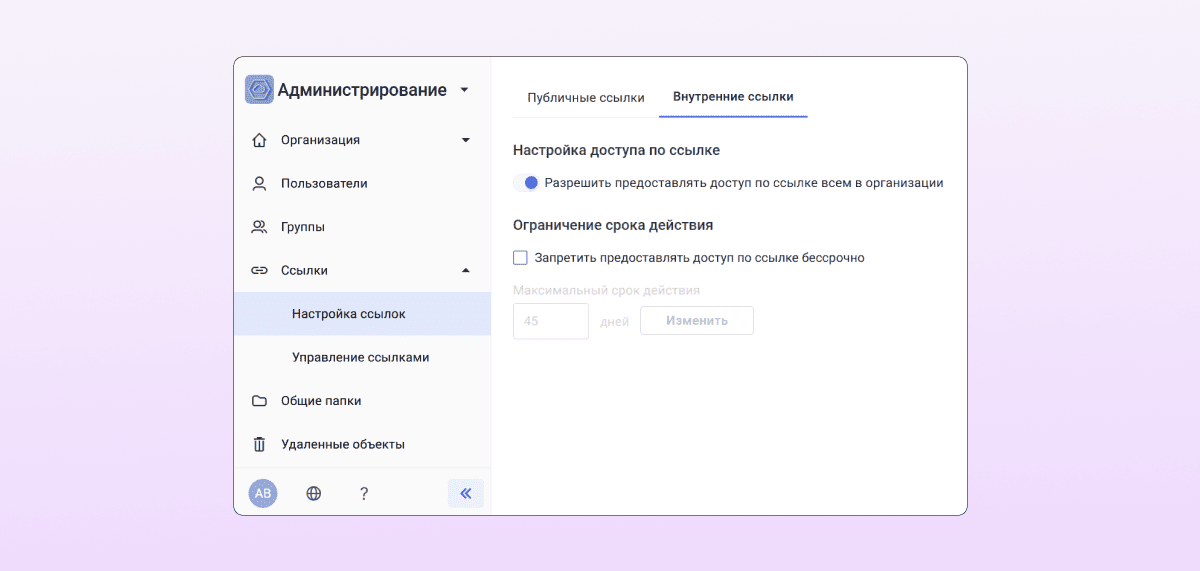Open help via question mark icon
The image size is (1200, 571).
pyautogui.click(x=364, y=493)
